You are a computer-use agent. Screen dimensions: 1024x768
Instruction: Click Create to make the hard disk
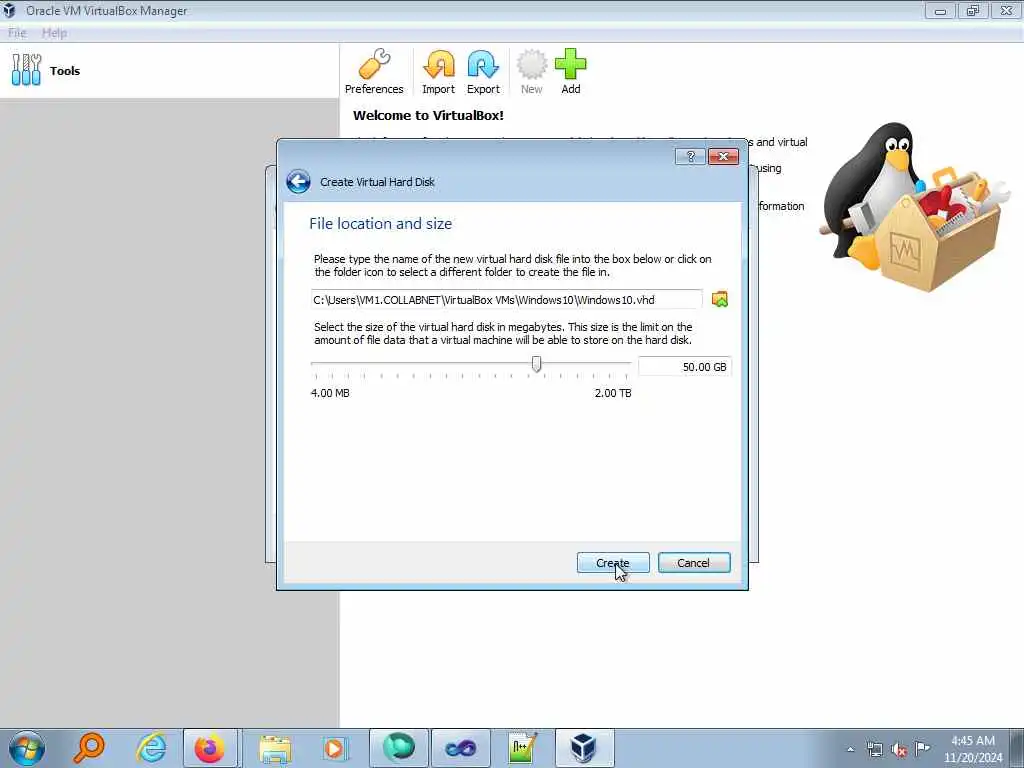pyautogui.click(x=613, y=563)
